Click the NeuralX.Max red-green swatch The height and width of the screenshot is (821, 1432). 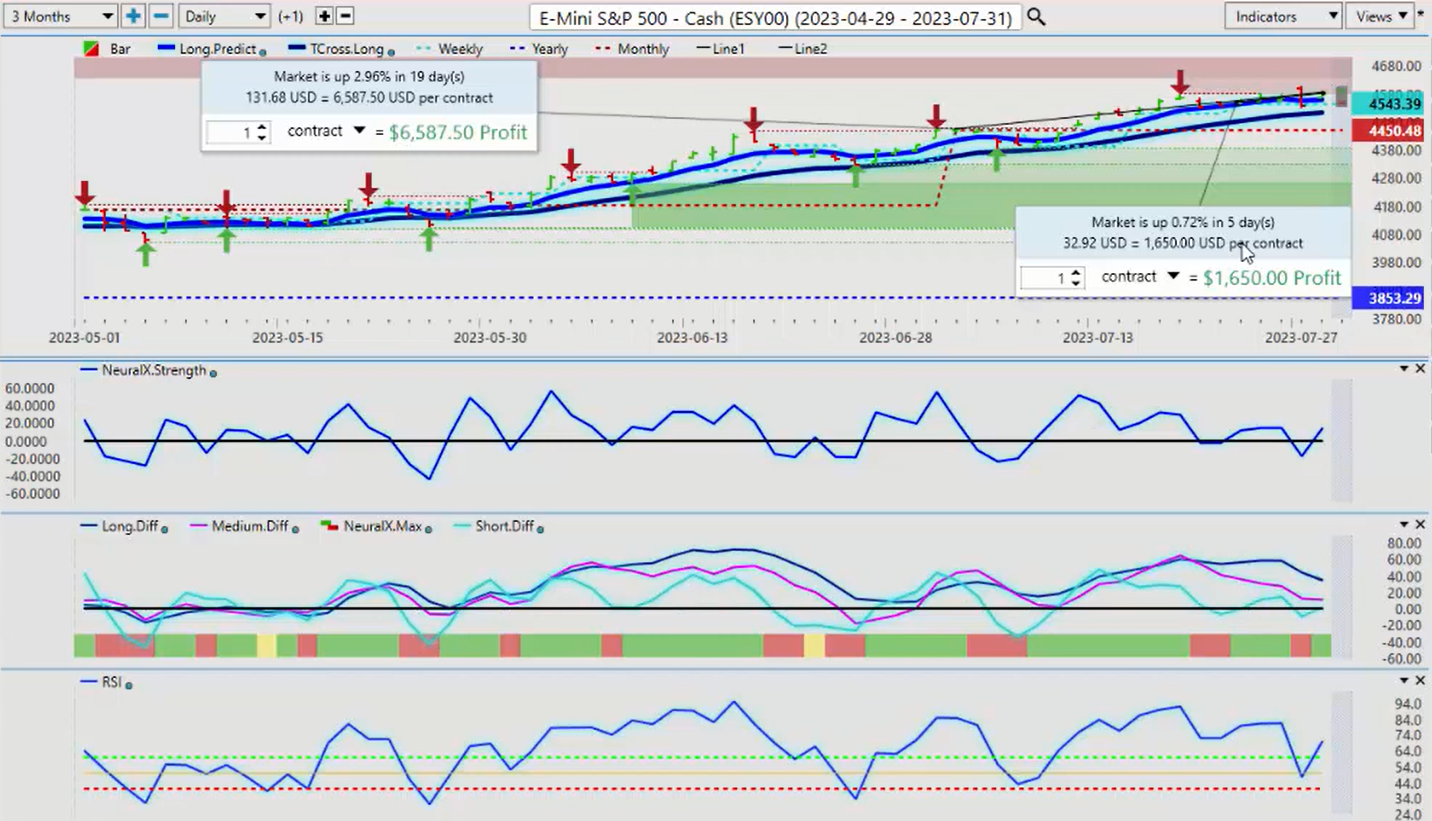pos(327,526)
